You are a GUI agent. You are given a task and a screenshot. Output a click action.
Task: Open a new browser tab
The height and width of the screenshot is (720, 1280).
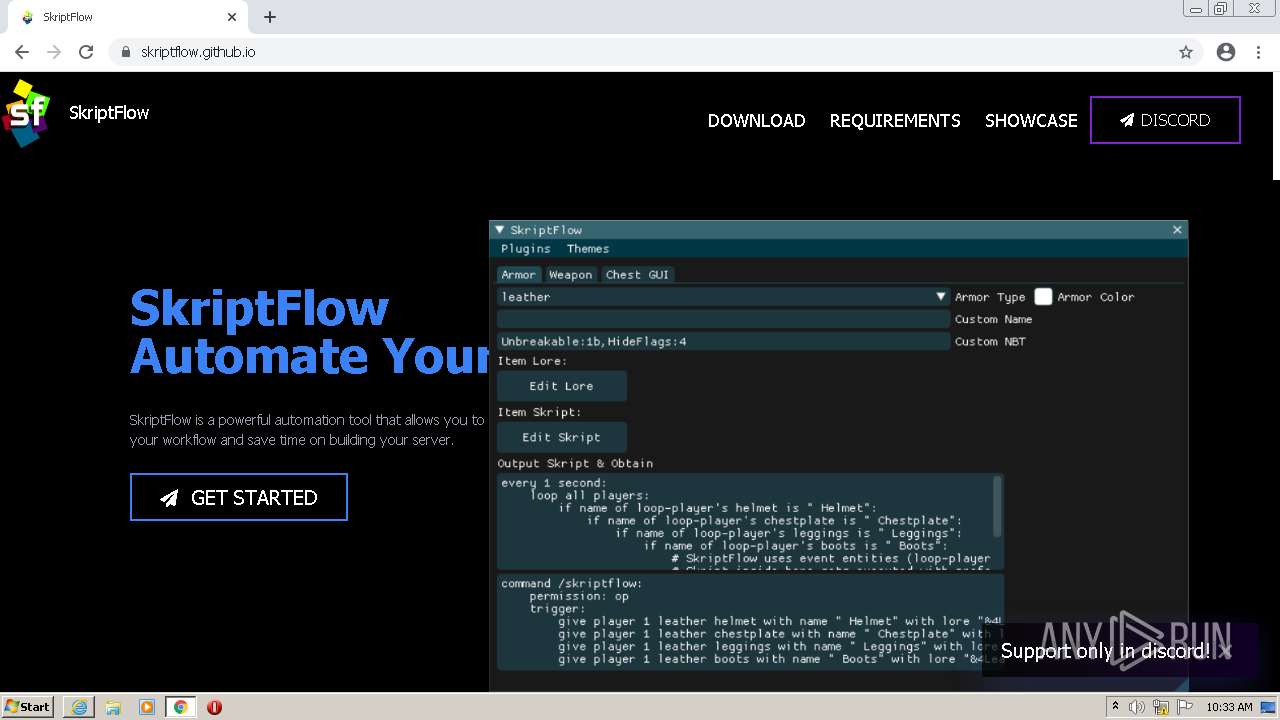pos(270,17)
